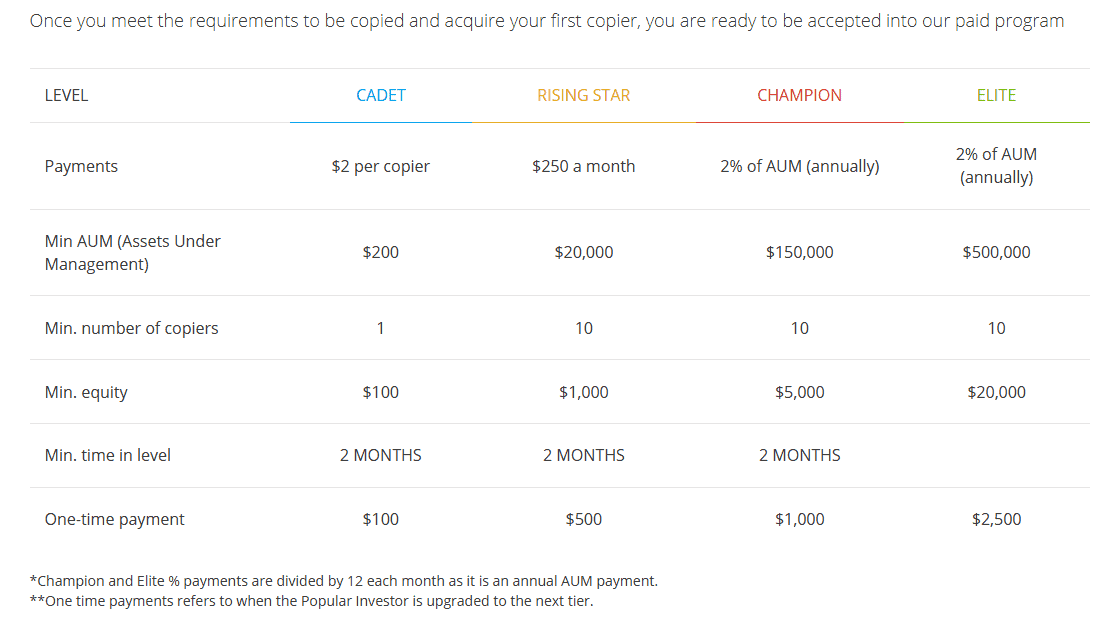This screenshot has width=1109, height=624.
Task: Select the RISING STAR level header
Action: pyautogui.click(x=583, y=96)
